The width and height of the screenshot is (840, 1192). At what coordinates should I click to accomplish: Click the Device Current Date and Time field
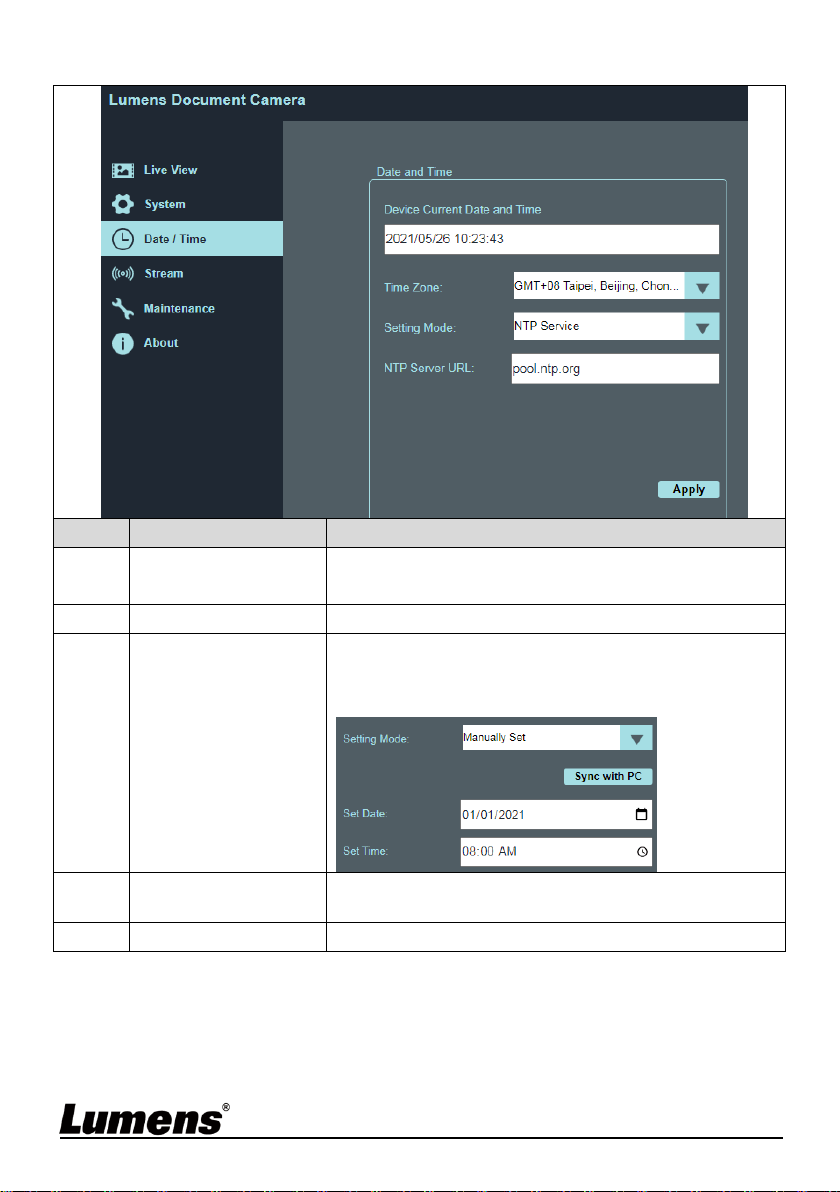[x=551, y=239]
